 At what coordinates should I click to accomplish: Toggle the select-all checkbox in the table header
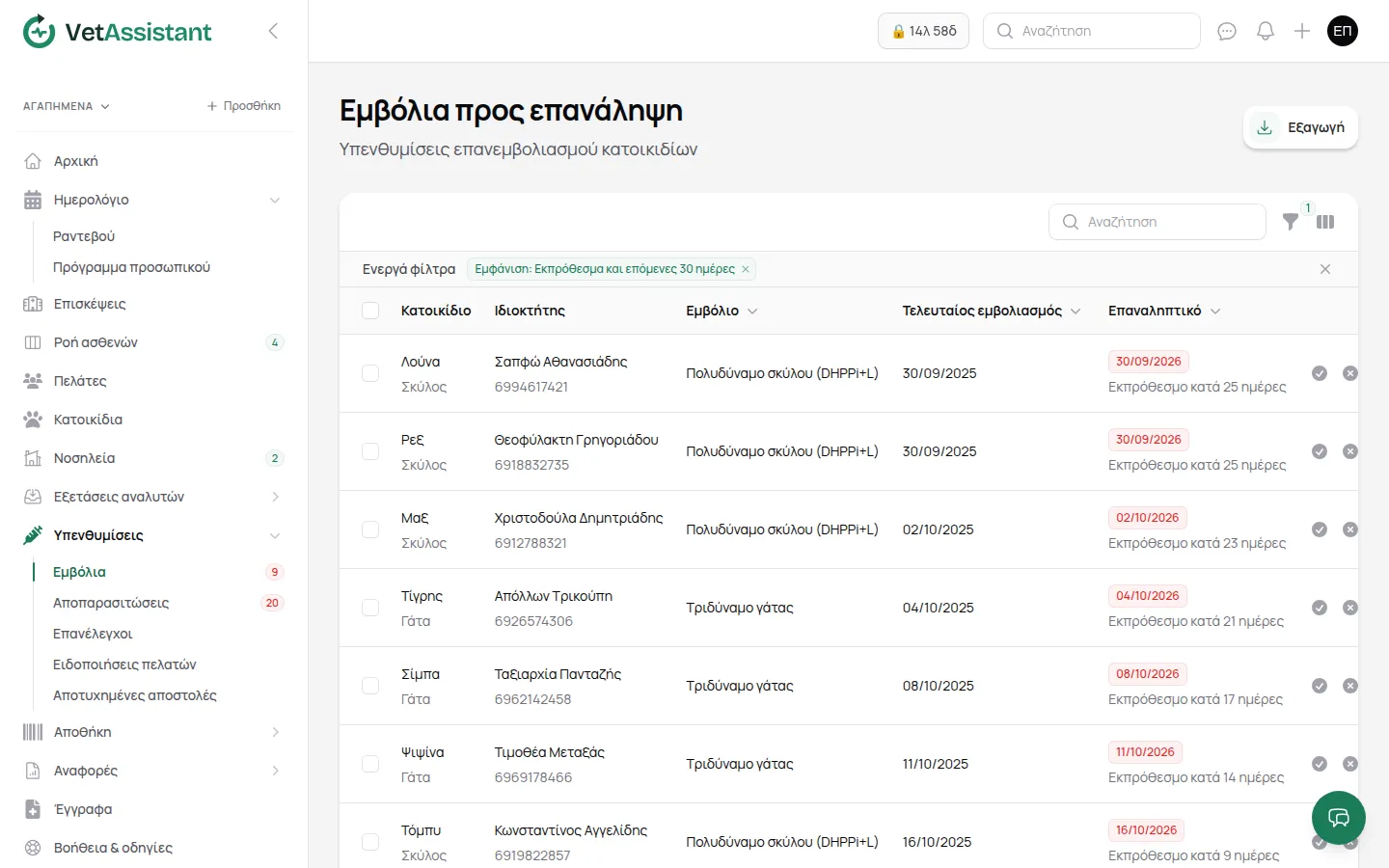click(370, 311)
